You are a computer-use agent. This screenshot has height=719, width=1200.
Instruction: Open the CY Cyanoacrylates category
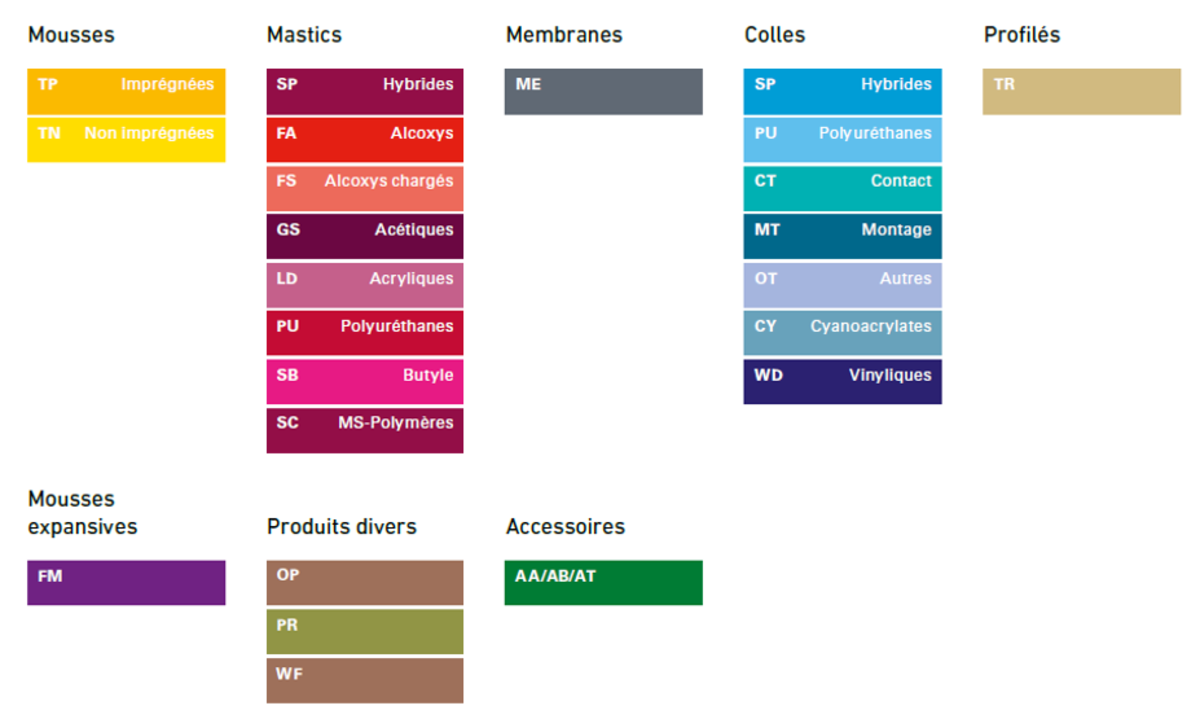pos(842,333)
